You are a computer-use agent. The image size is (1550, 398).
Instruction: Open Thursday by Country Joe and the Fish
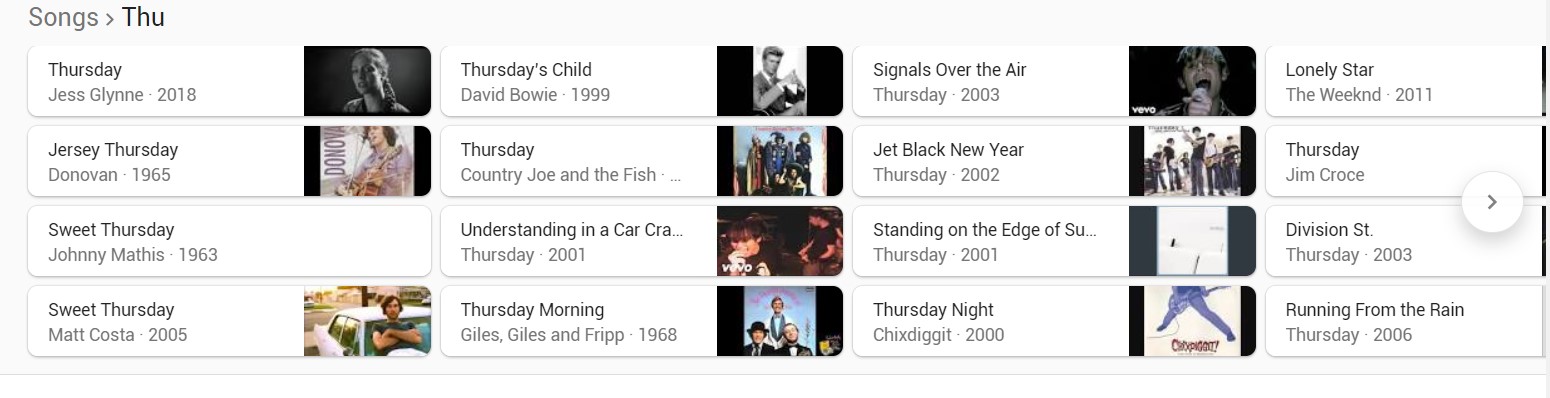641,162
